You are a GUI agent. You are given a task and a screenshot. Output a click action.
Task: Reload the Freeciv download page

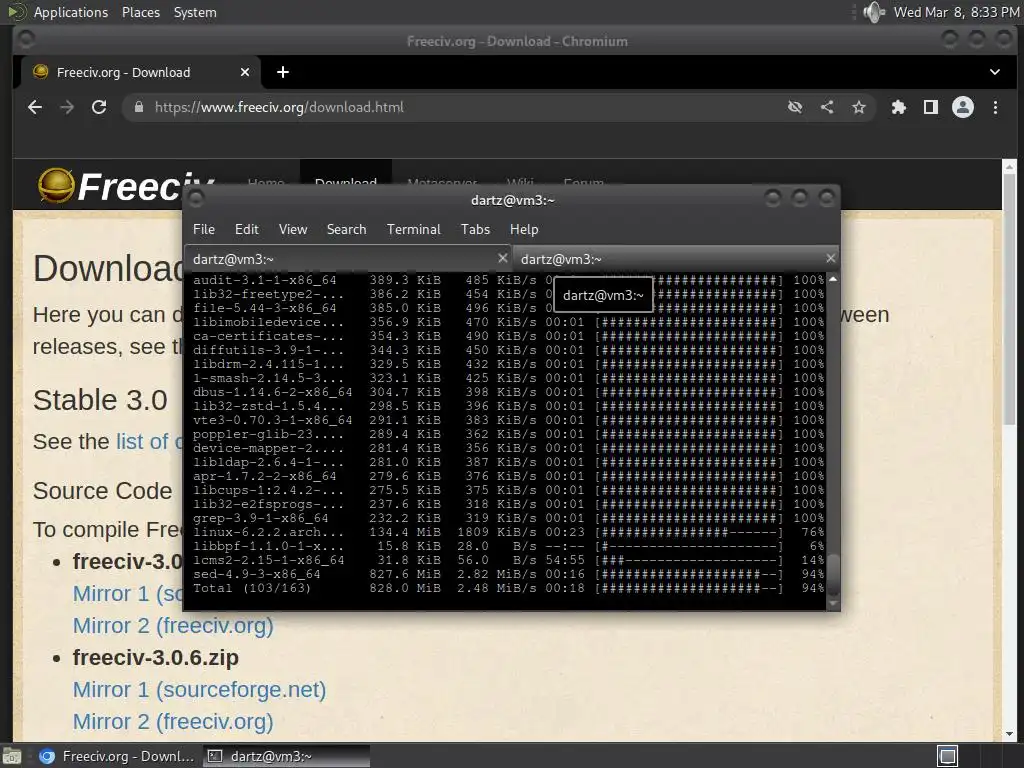pyautogui.click(x=99, y=107)
